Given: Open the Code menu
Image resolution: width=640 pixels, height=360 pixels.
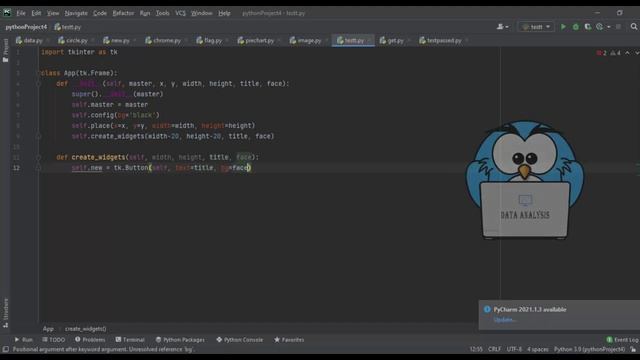Looking at the screenshot, I should coord(100,13).
